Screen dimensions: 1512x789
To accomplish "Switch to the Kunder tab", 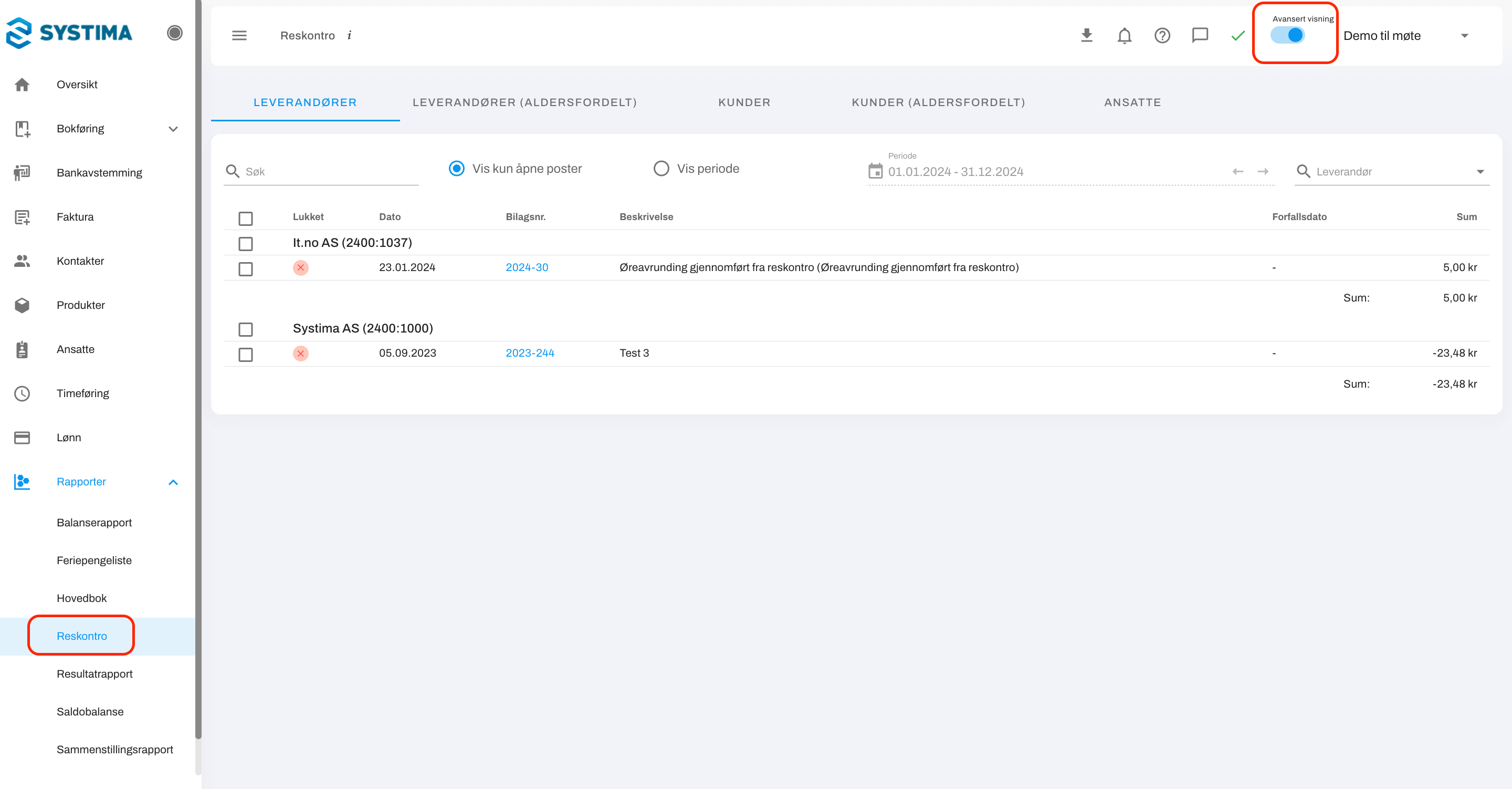I will tap(744, 102).
